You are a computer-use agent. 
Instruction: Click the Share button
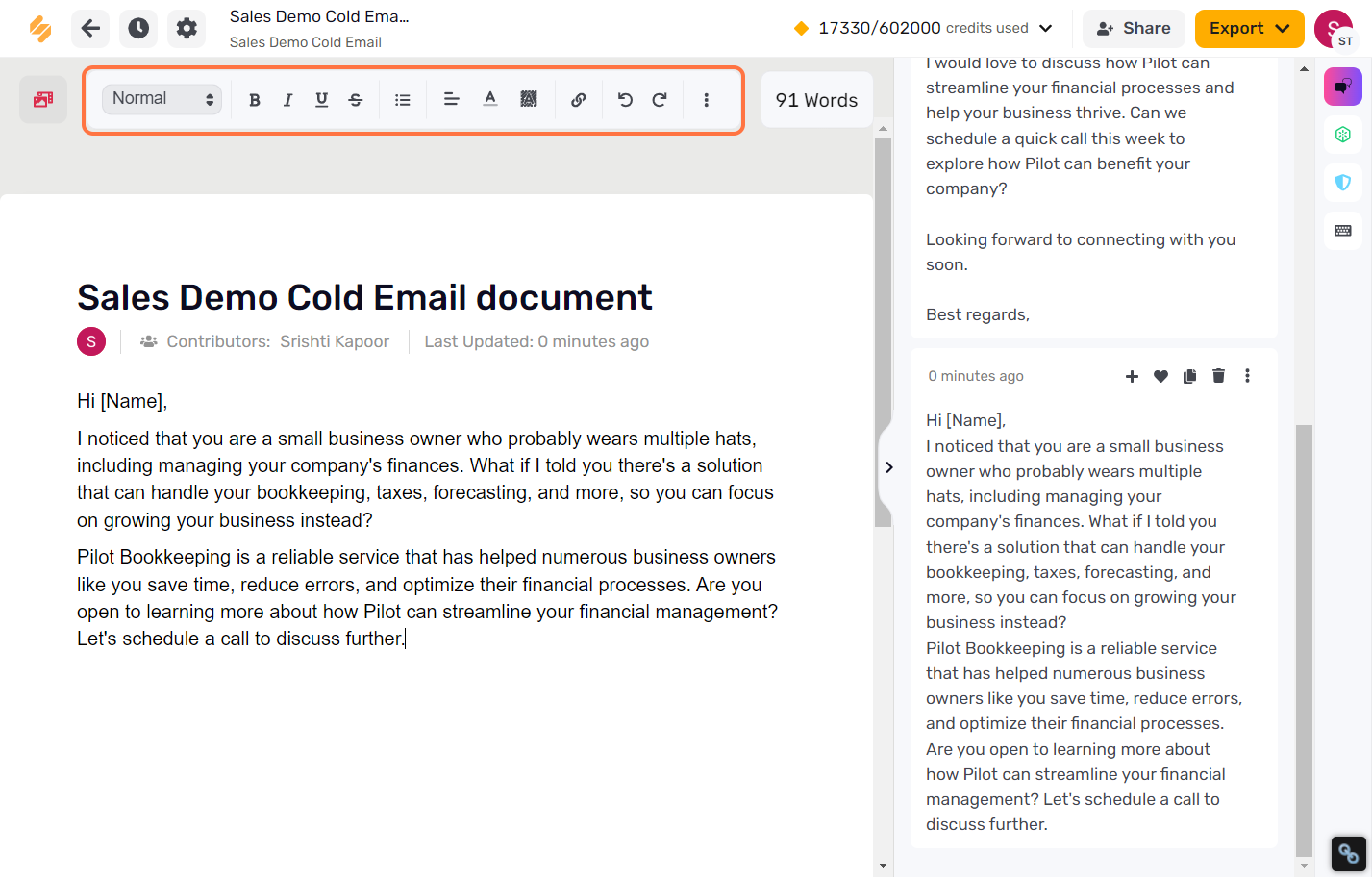coord(1134,28)
